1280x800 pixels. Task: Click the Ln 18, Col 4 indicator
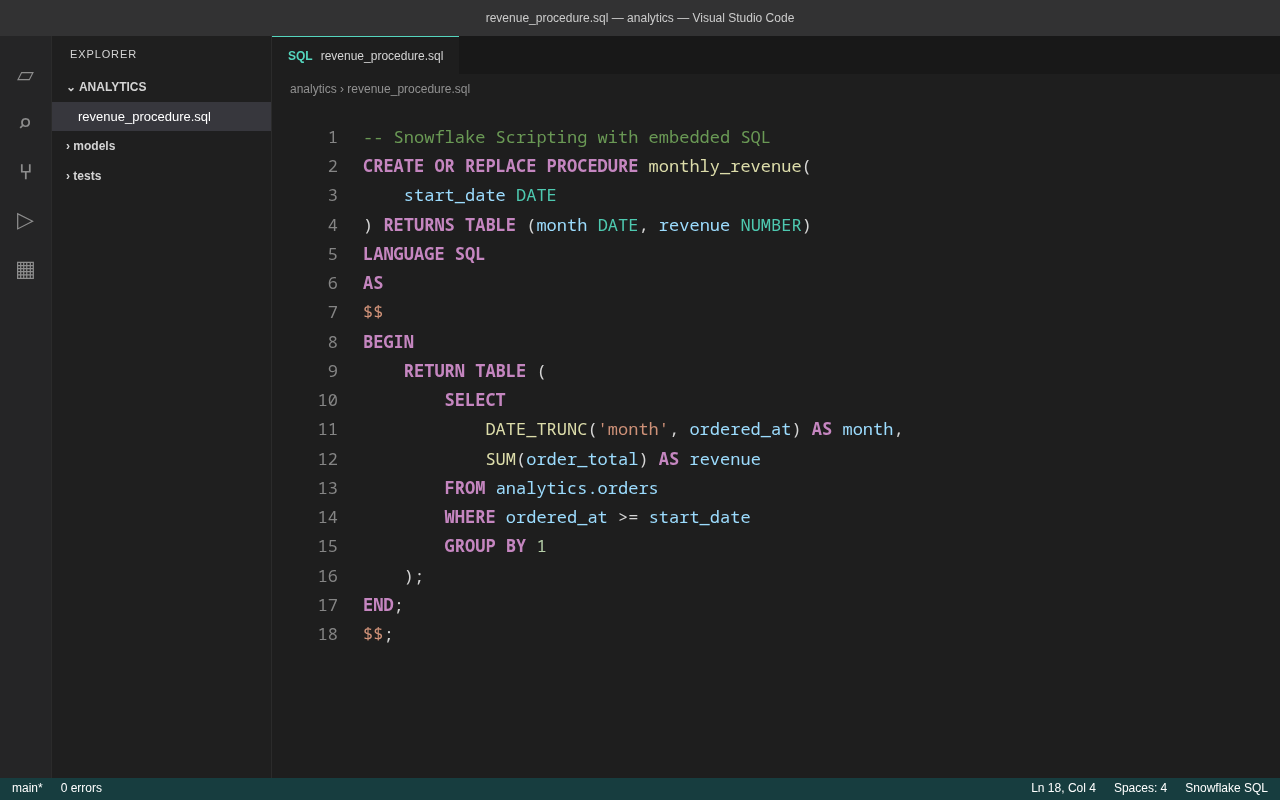[x=1063, y=788]
